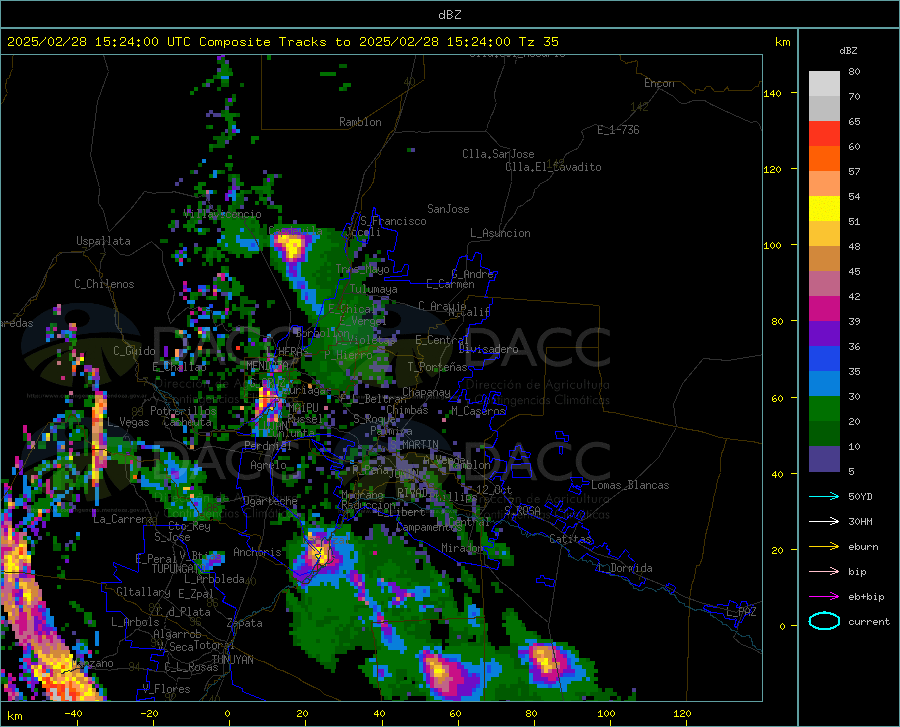This screenshot has height=727, width=900.
Task: Select the bright green 20-30 dBZ swatch
Action: [824, 409]
